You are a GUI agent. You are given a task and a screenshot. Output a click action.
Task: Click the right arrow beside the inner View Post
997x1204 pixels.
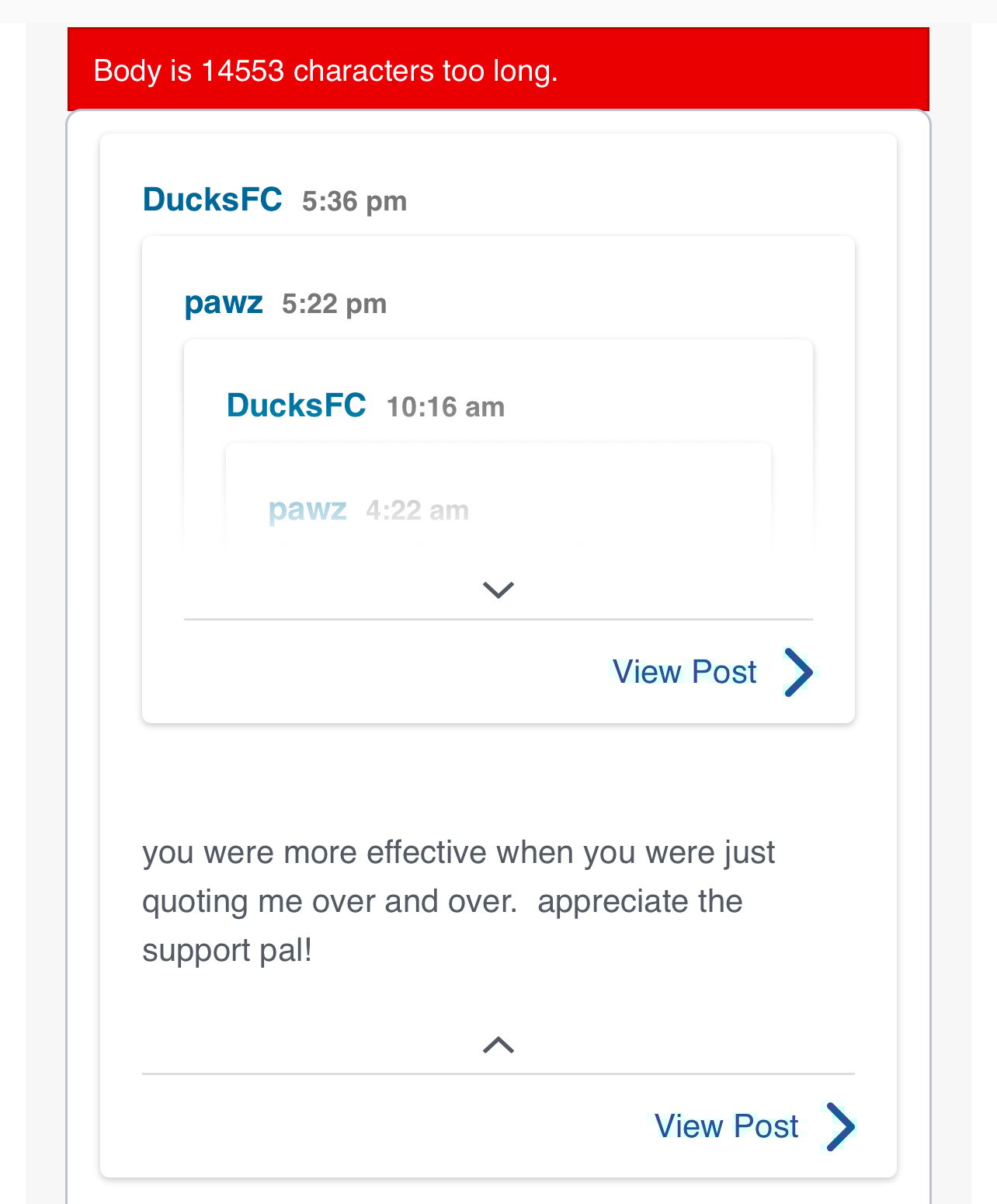798,672
